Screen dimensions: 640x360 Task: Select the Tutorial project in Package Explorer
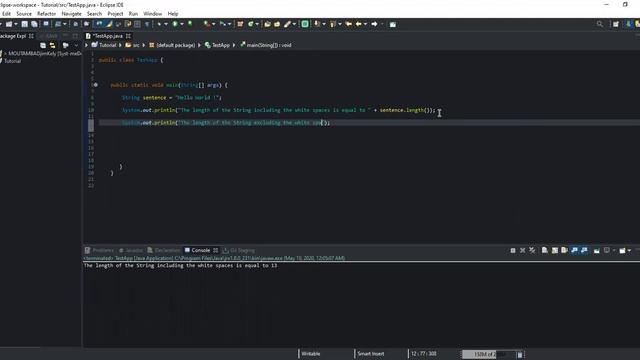12,61
